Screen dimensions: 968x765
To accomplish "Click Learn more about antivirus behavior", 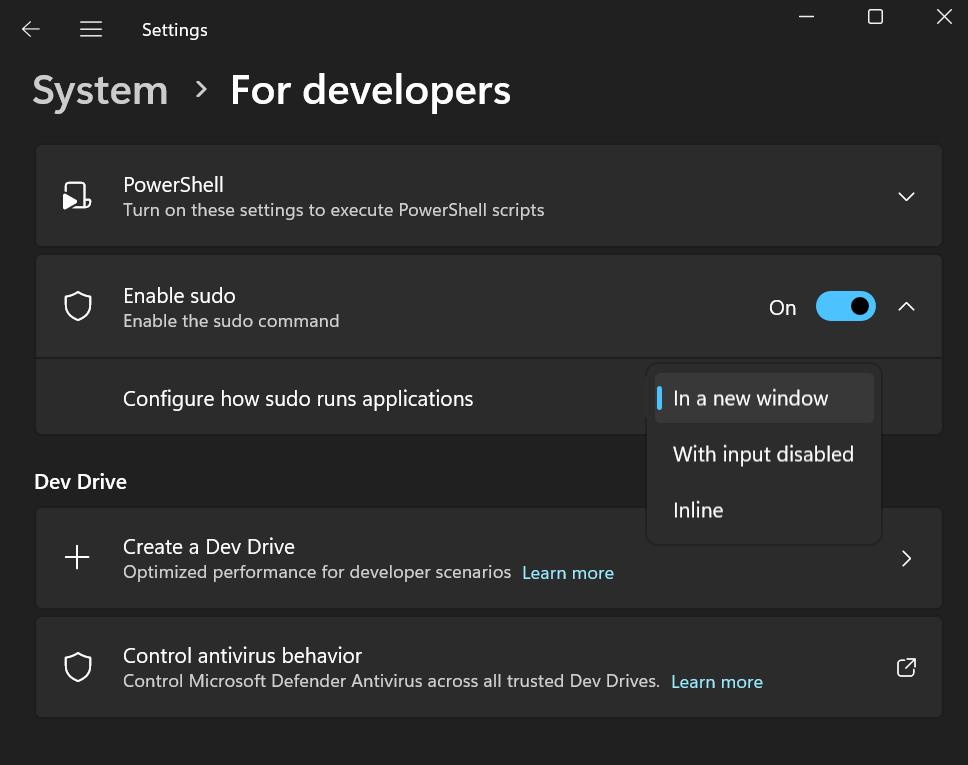I will click(716, 681).
